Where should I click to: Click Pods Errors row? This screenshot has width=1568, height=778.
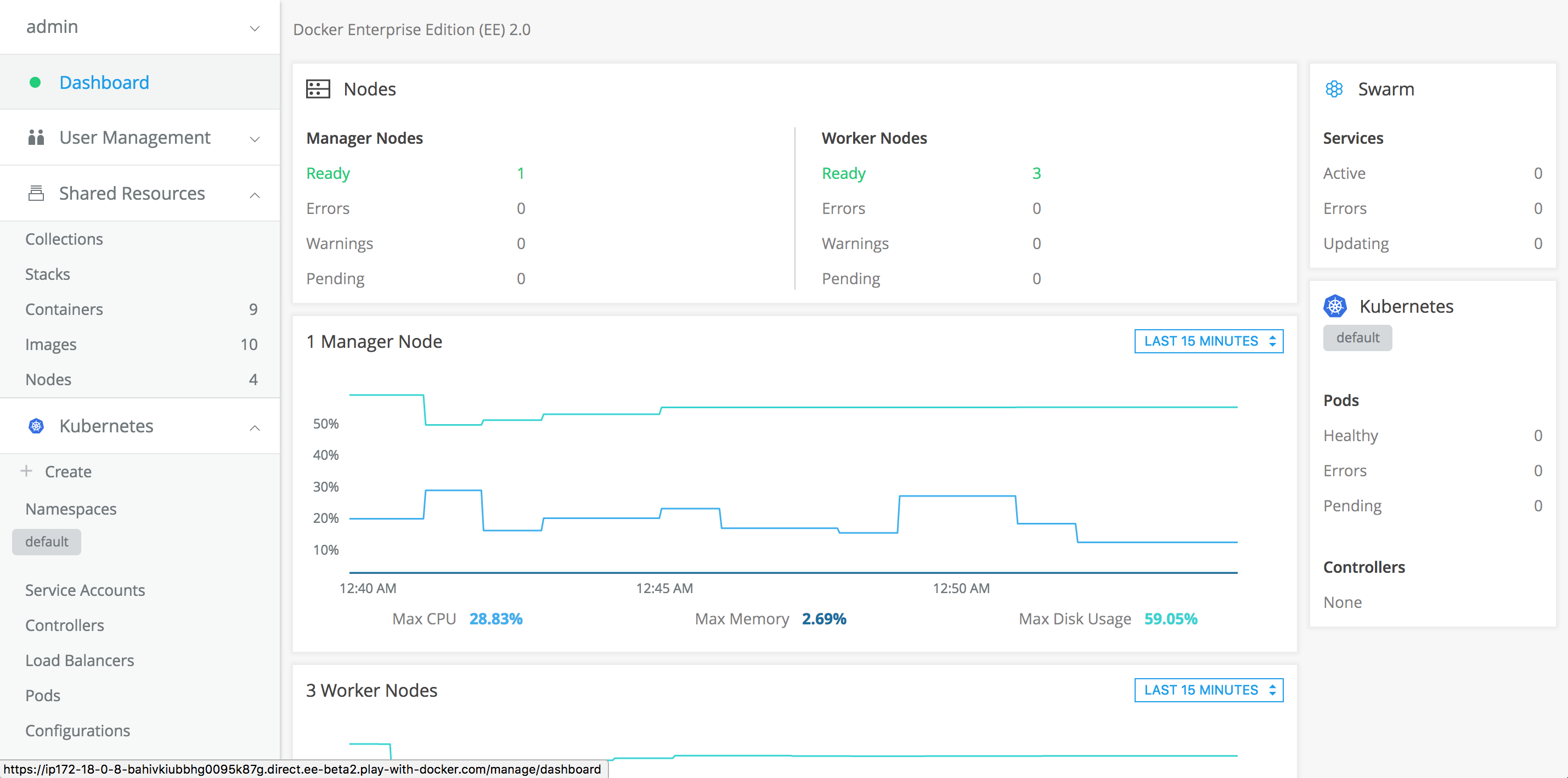(1433, 471)
